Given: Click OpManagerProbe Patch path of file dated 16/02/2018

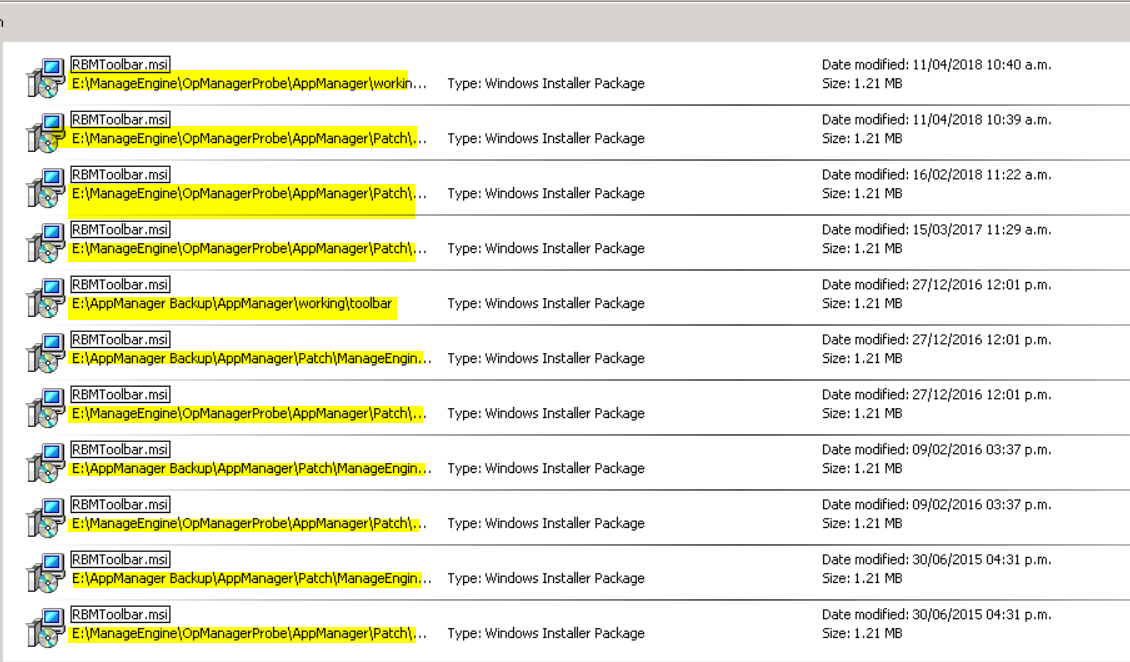Looking at the screenshot, I should [x=249, y=193].
